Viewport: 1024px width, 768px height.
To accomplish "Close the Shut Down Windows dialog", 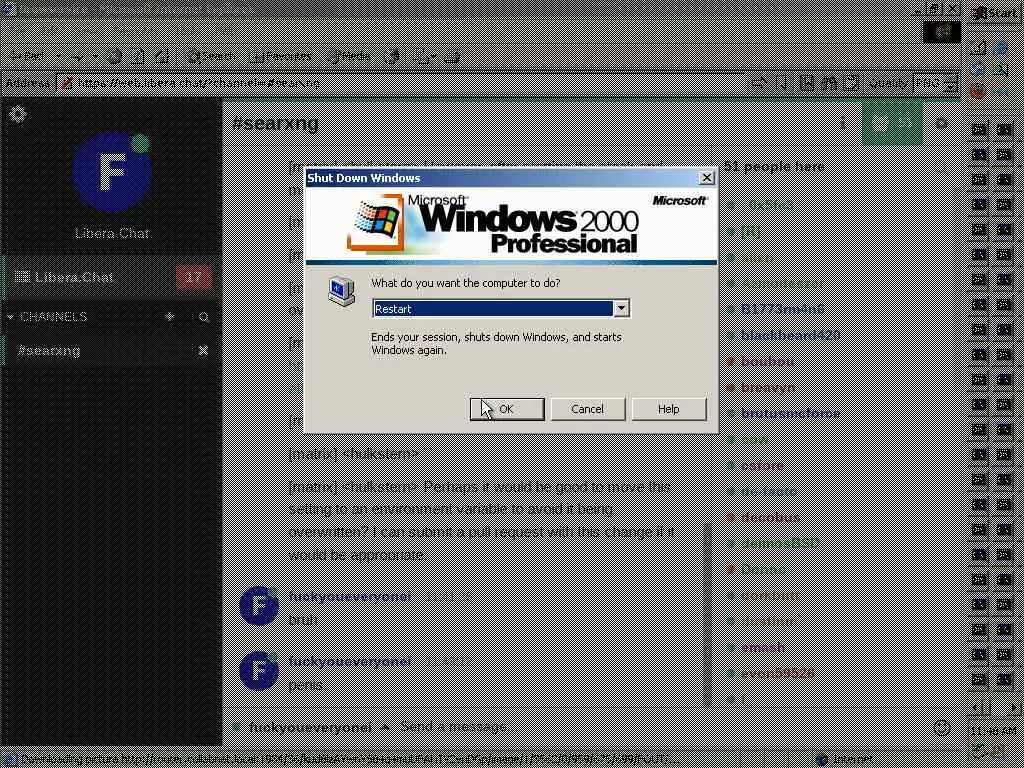I will point(707,178).
